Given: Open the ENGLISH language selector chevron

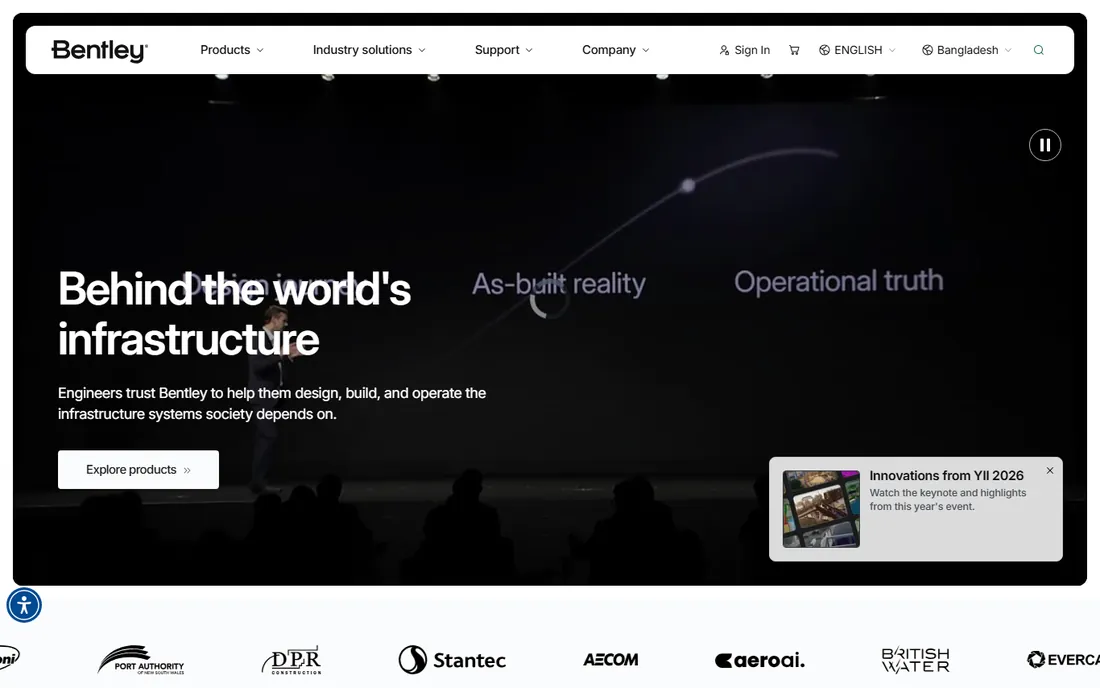Looking at the screenshot, I should 892,50.
